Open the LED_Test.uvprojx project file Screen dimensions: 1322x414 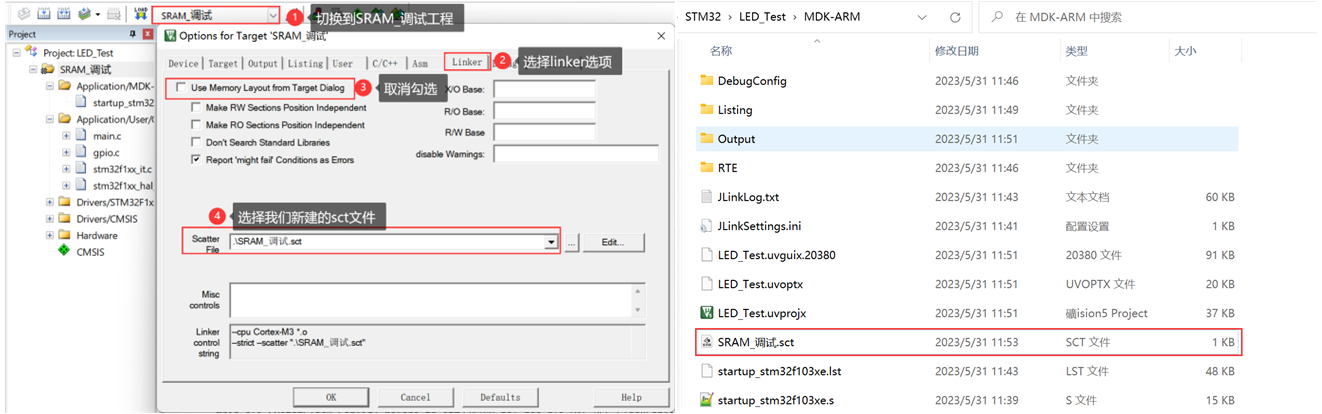click(761, 313)
